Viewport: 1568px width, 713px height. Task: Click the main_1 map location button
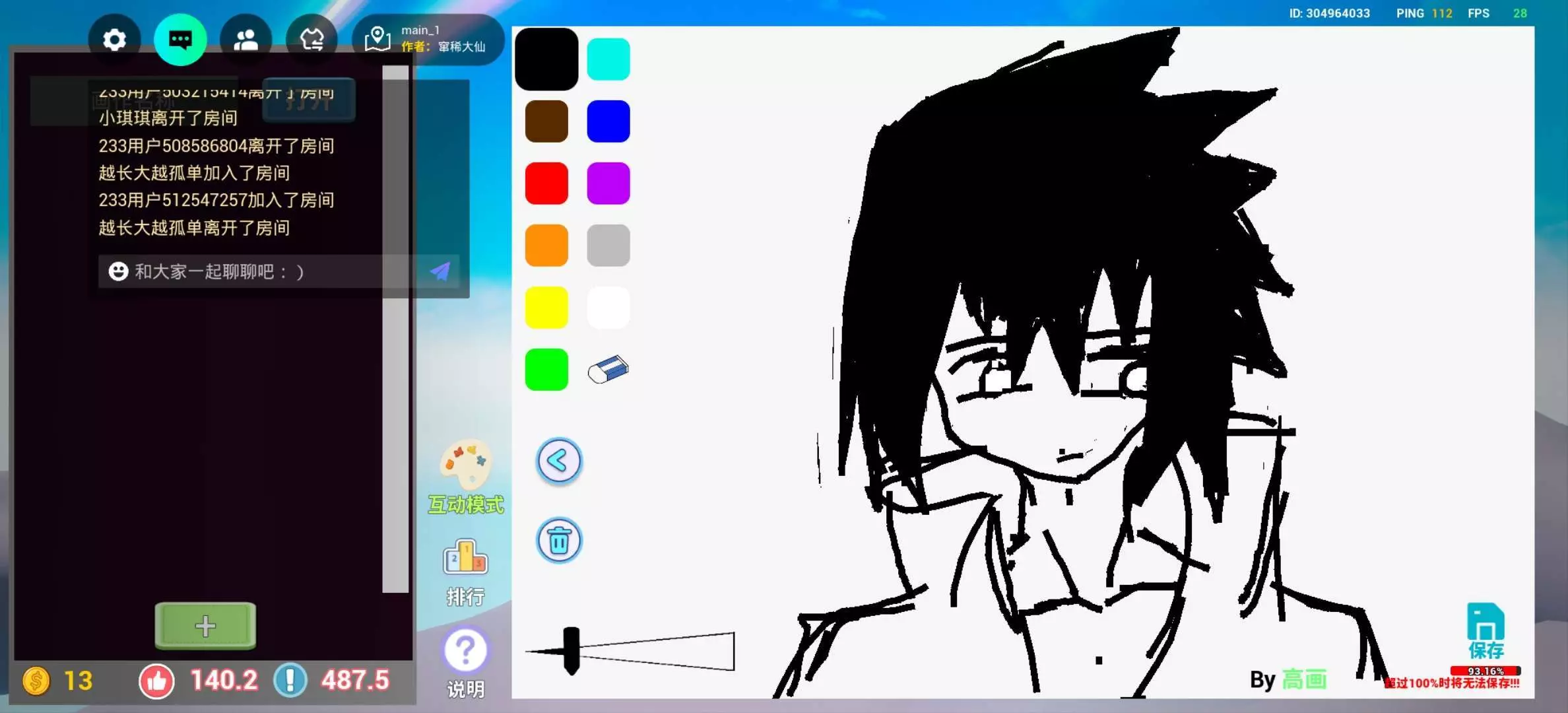428,40
